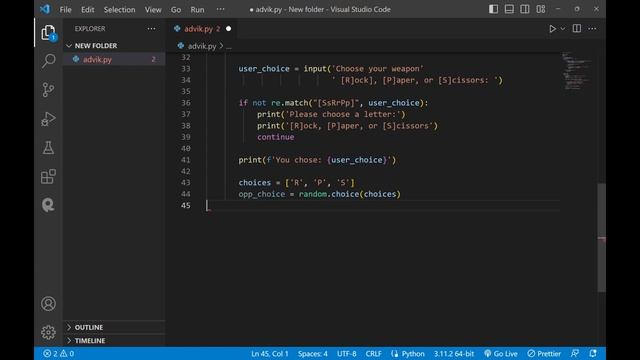Screen dimensions: 640x360
Task: Change line endings via CRLF
Action: click(x=373, y=353)
